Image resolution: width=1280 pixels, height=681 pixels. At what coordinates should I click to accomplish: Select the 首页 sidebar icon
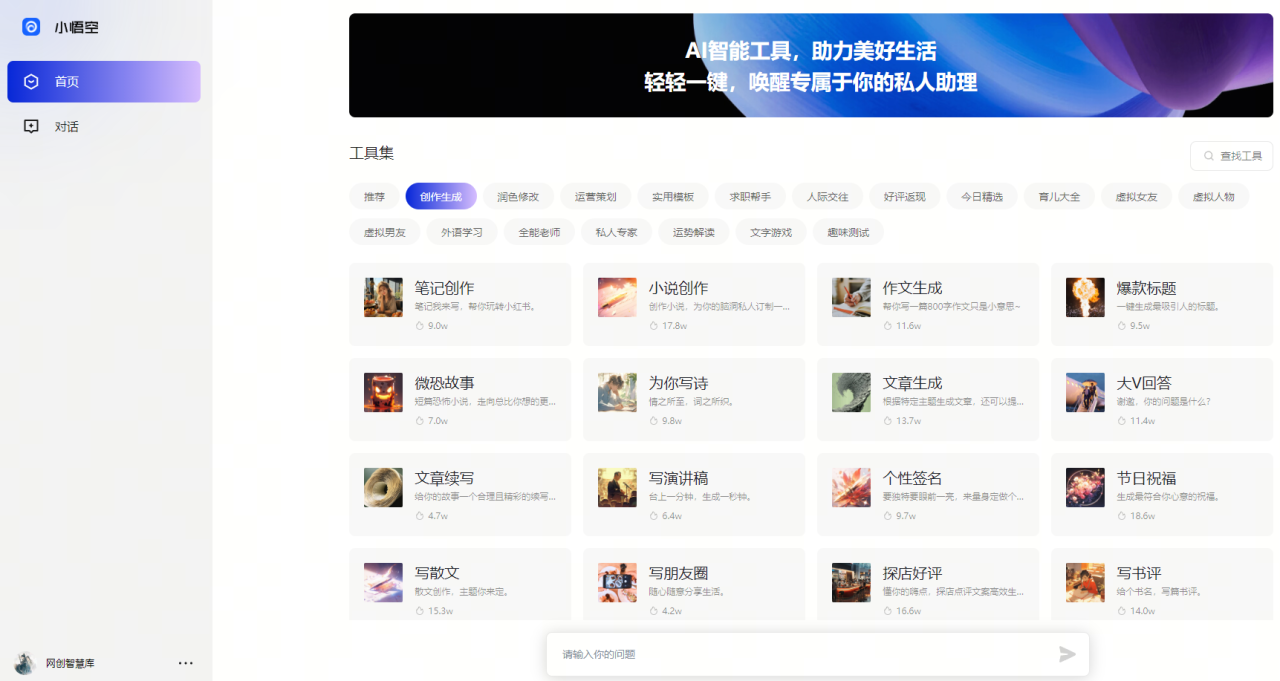pos(30,81)
